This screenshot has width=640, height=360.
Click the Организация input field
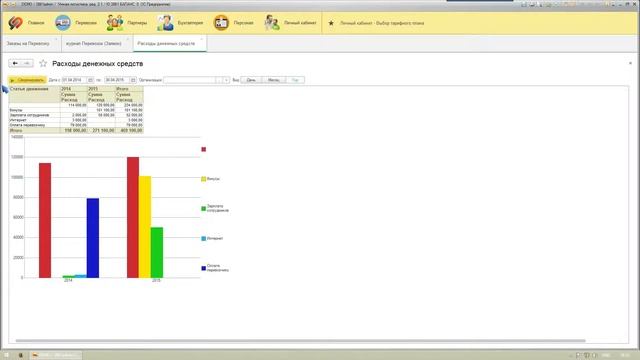pyautogui.click(x=189, y=80)
